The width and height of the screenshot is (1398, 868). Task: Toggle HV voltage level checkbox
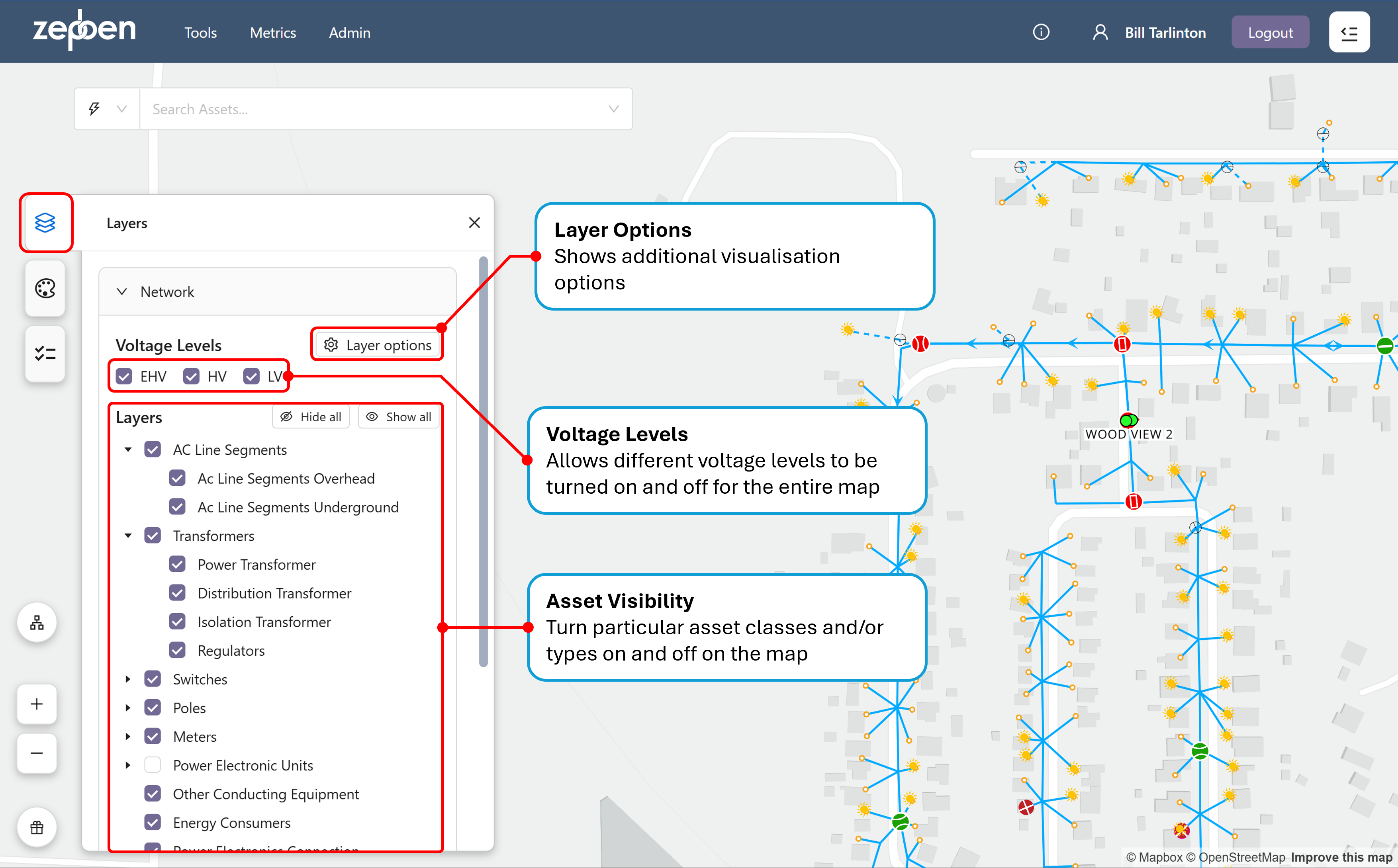click(x=191, y=376)
